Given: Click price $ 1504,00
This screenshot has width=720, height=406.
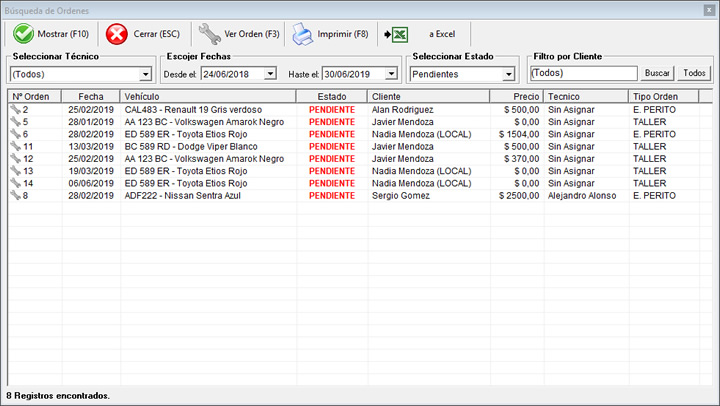Looking at the screenshot, I should (519, 134).
